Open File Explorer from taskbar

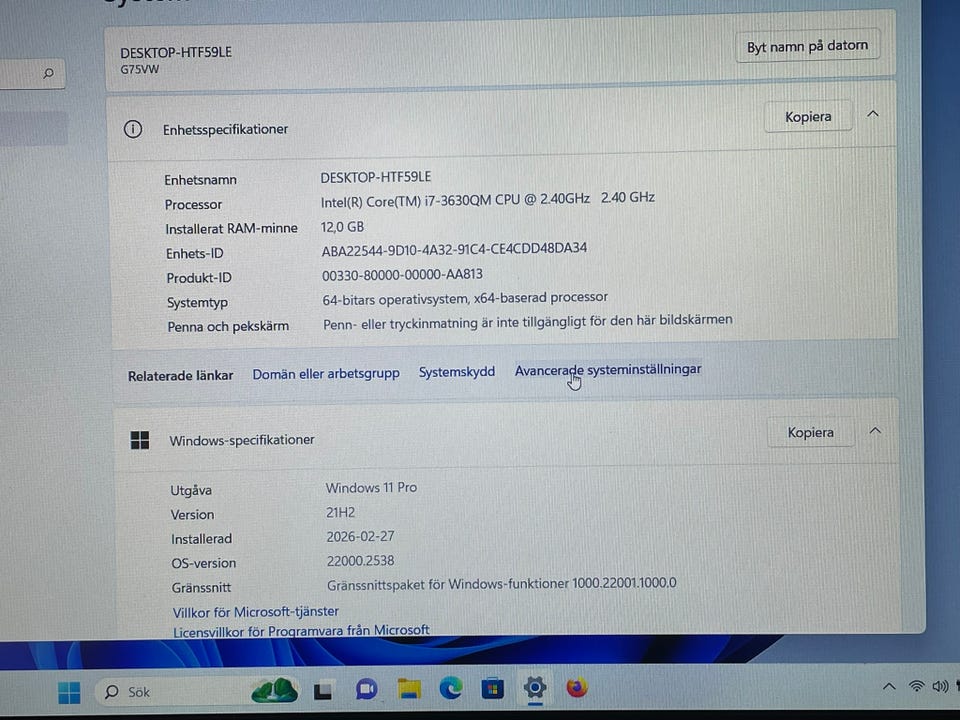pyautogui.click(x=409, y=689)
